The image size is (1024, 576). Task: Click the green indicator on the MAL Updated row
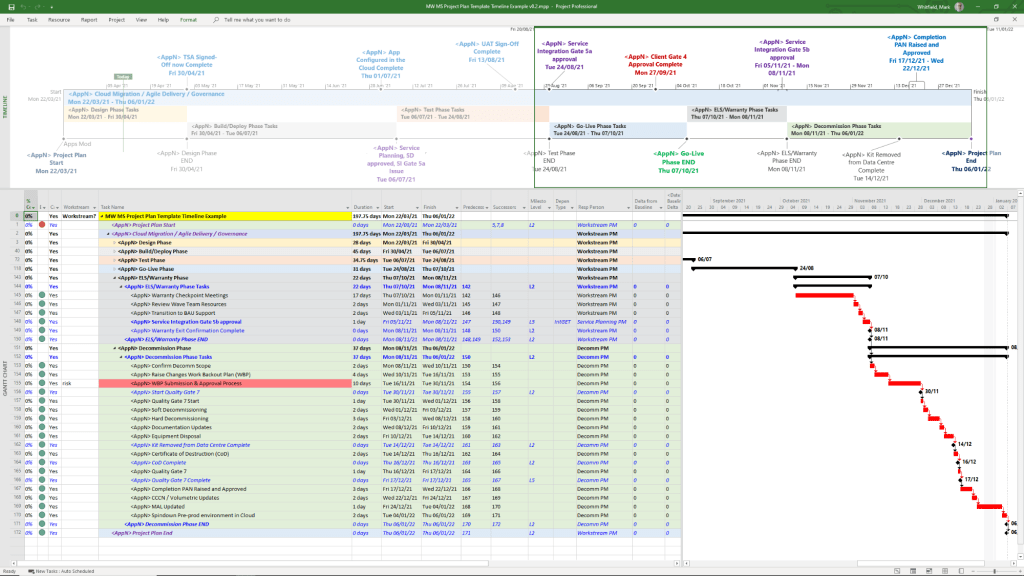pos(42,506)
